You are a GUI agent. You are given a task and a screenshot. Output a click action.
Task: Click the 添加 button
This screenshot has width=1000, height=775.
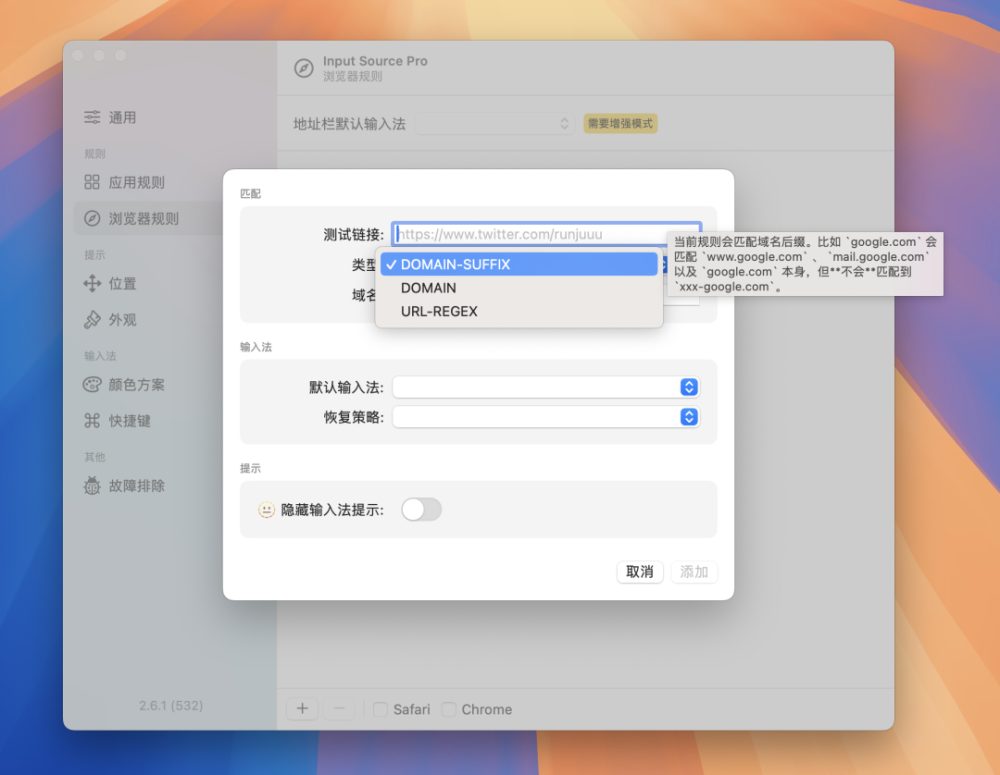tap(694, 572)
